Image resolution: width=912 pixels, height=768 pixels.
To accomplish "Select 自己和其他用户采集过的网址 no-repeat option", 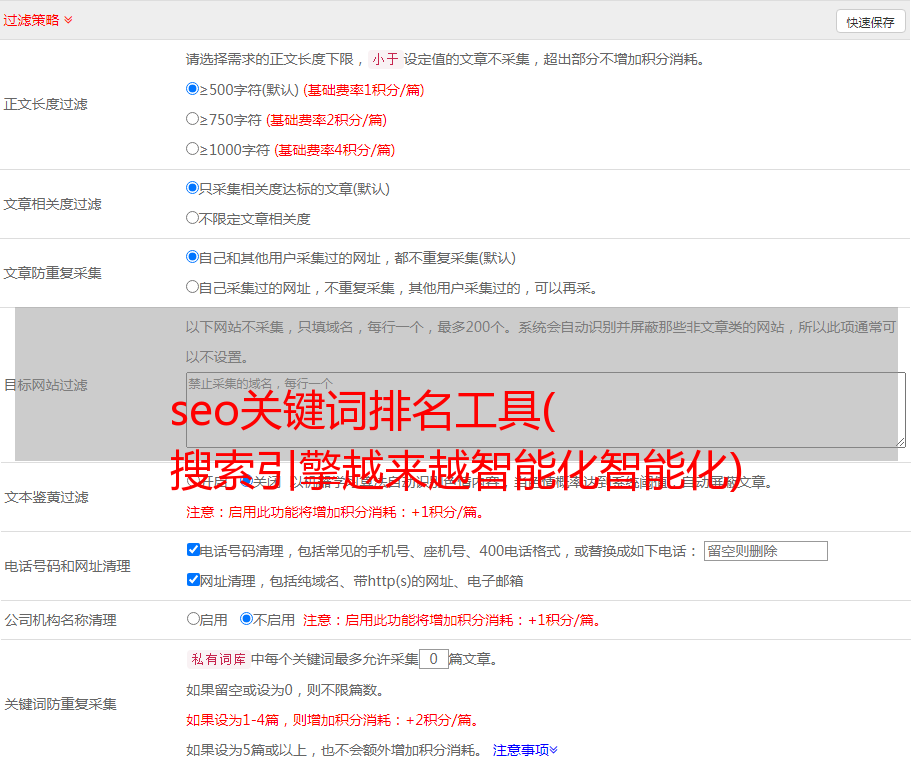I will point(193,257).
